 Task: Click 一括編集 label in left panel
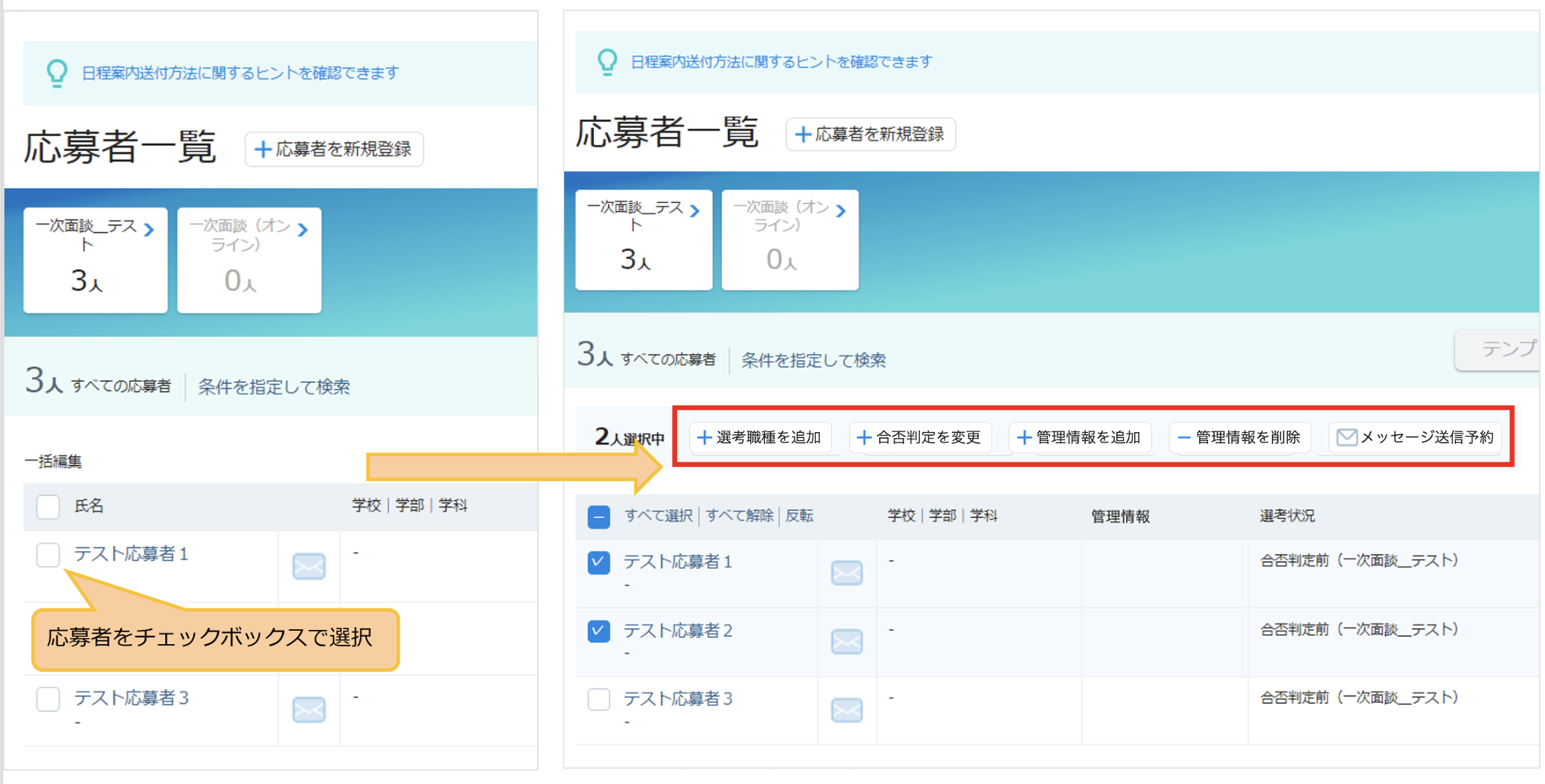(x=53, y=461)
